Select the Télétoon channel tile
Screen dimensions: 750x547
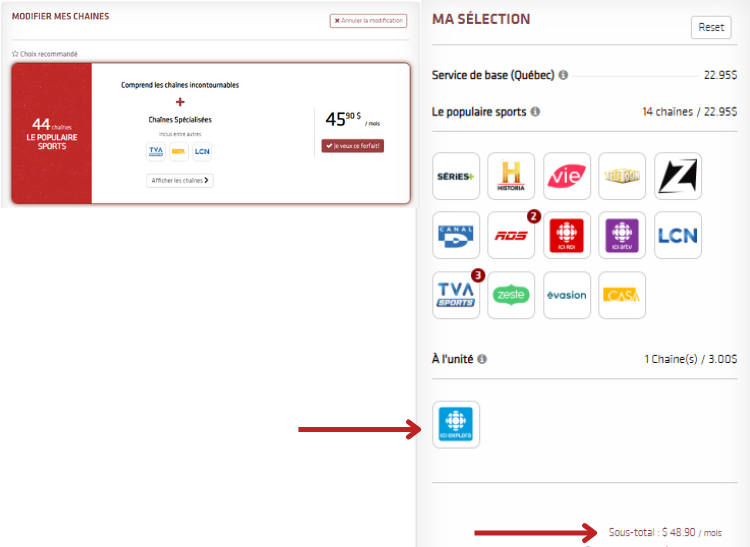622,177
